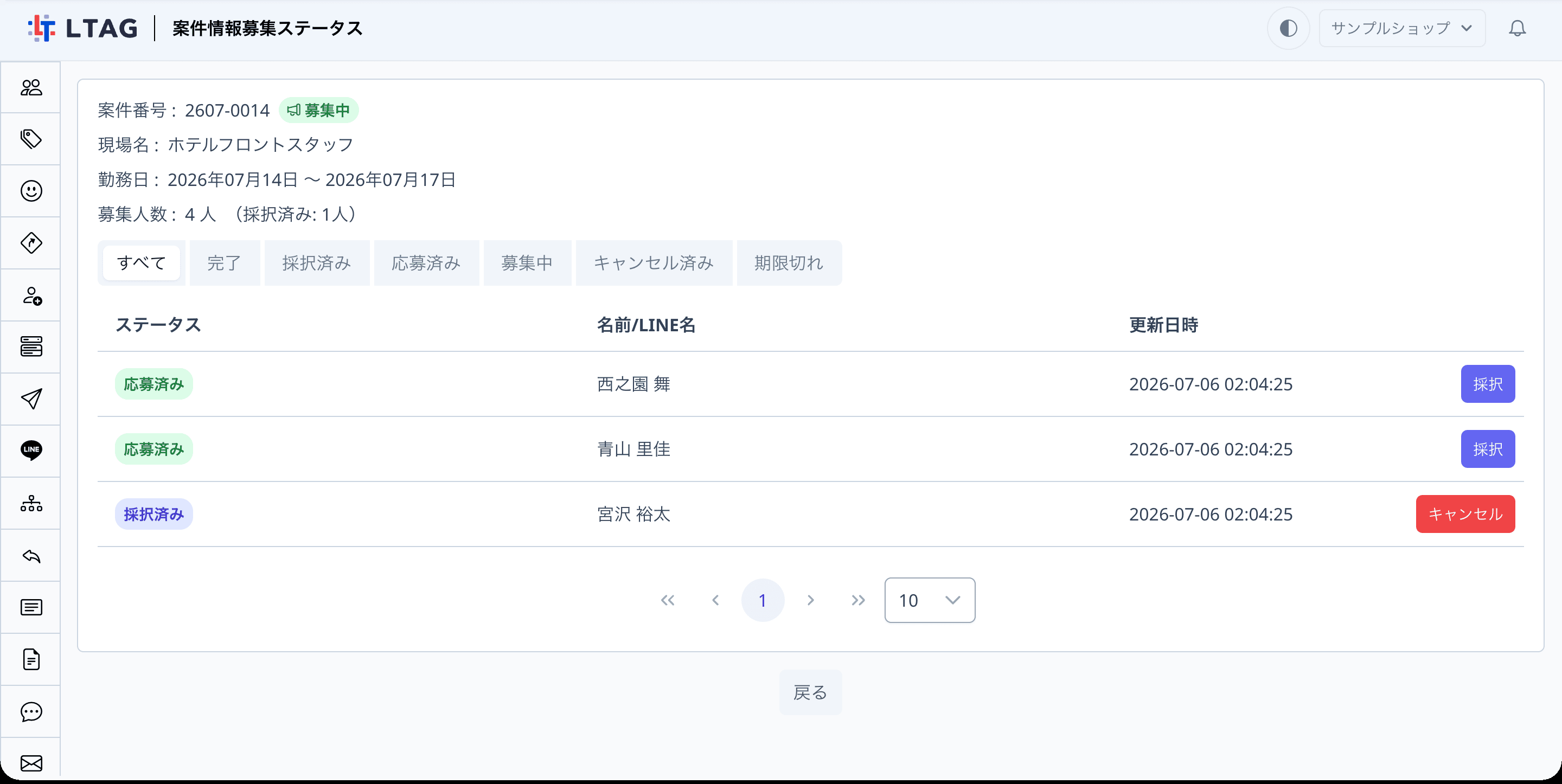
Task: Open the paper plane send sidebar icon
Action: point(31,399)
